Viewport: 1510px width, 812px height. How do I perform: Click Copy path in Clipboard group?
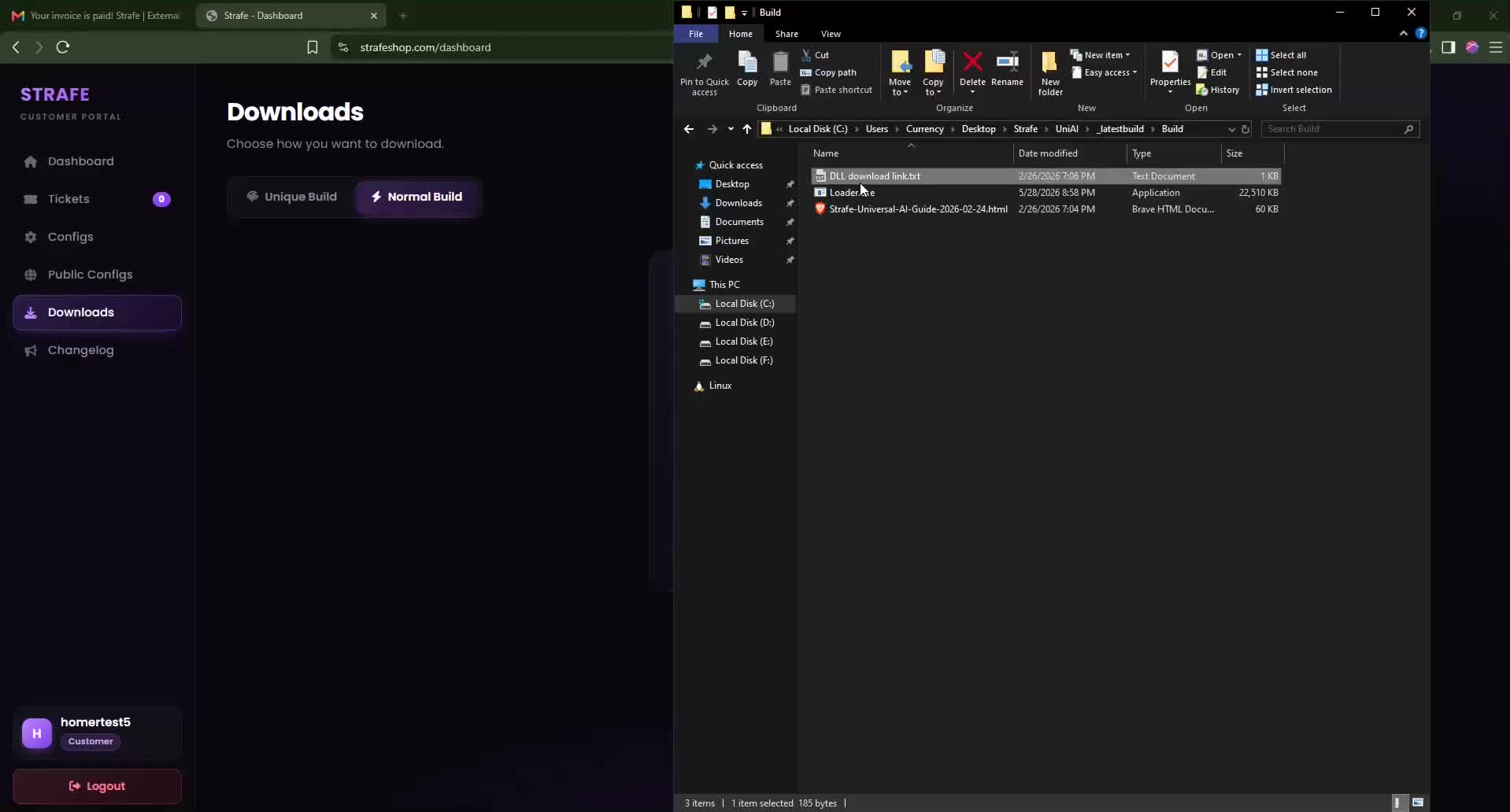pos(828,72)
